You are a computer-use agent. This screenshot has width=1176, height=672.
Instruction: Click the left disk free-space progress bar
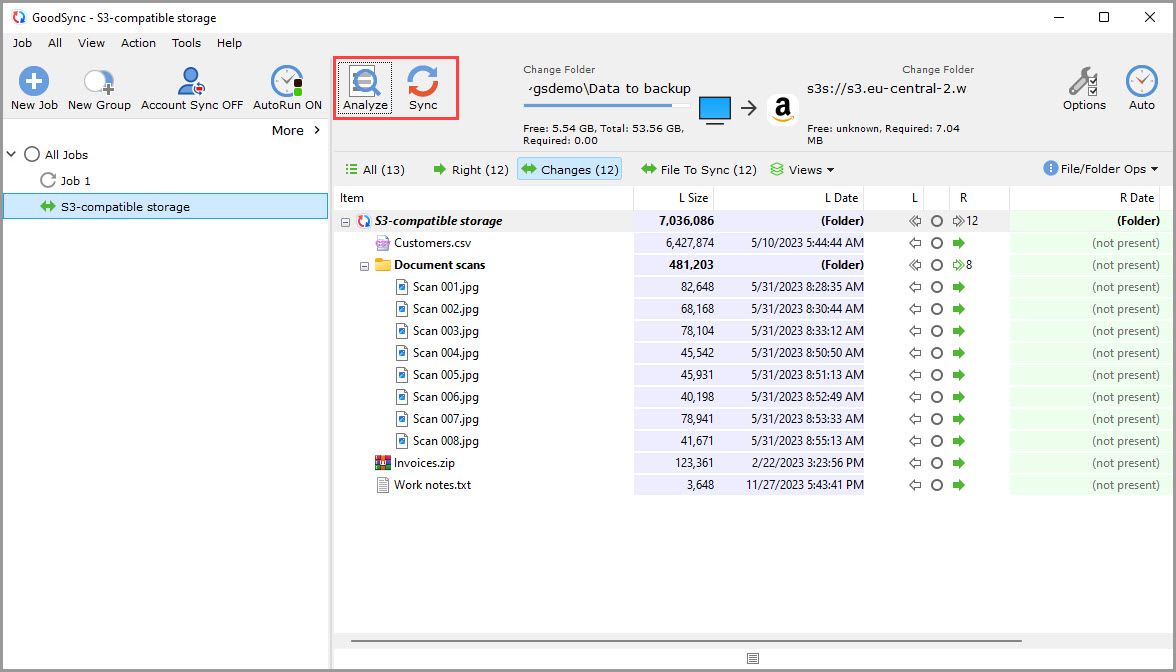tap(607, 106)
